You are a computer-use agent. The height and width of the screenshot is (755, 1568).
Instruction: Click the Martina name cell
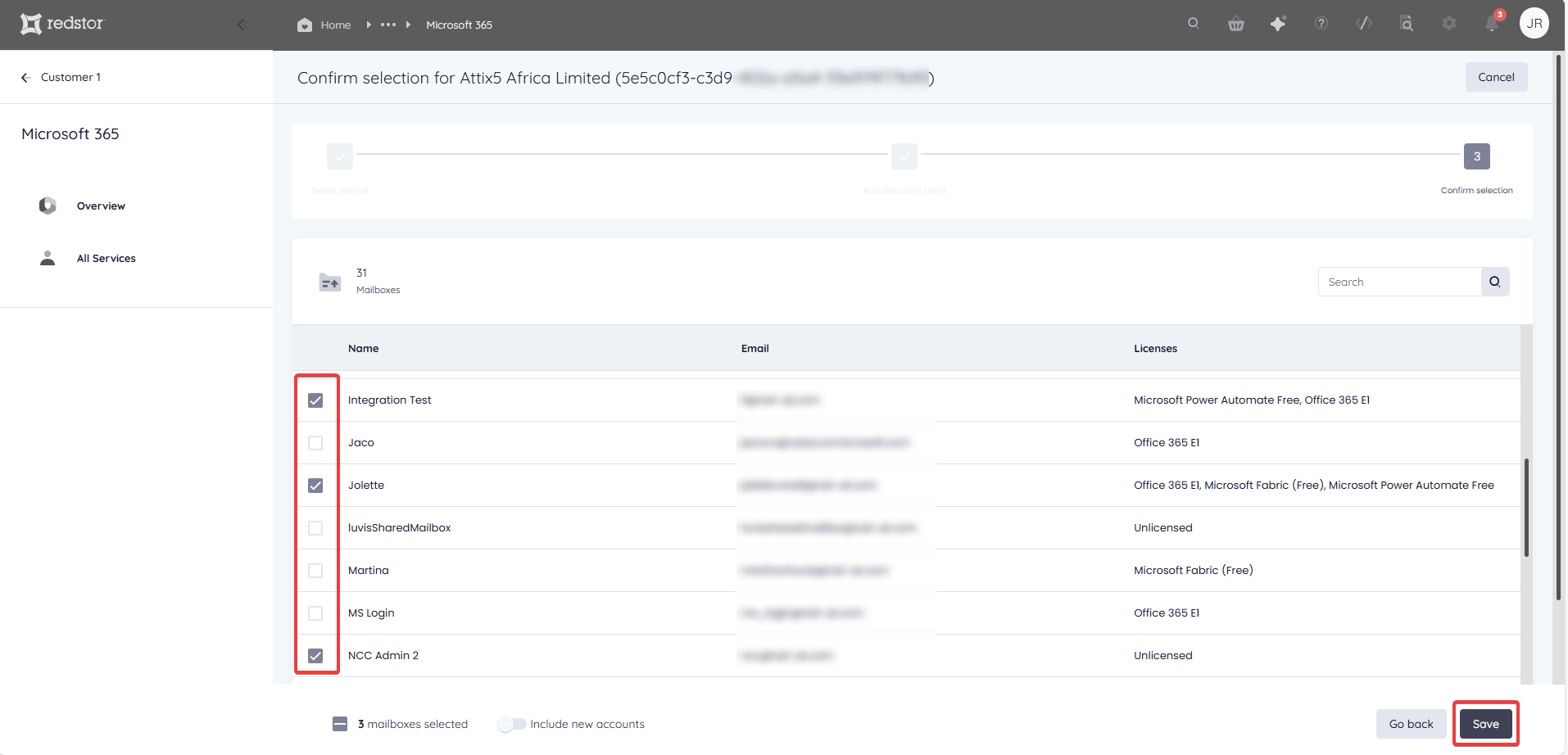point(368,571)
